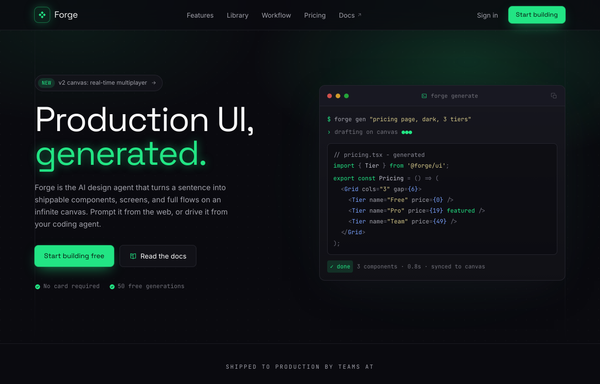600x384 pixels.
Task: Click the Forge brand name
Action: point(66,15)
